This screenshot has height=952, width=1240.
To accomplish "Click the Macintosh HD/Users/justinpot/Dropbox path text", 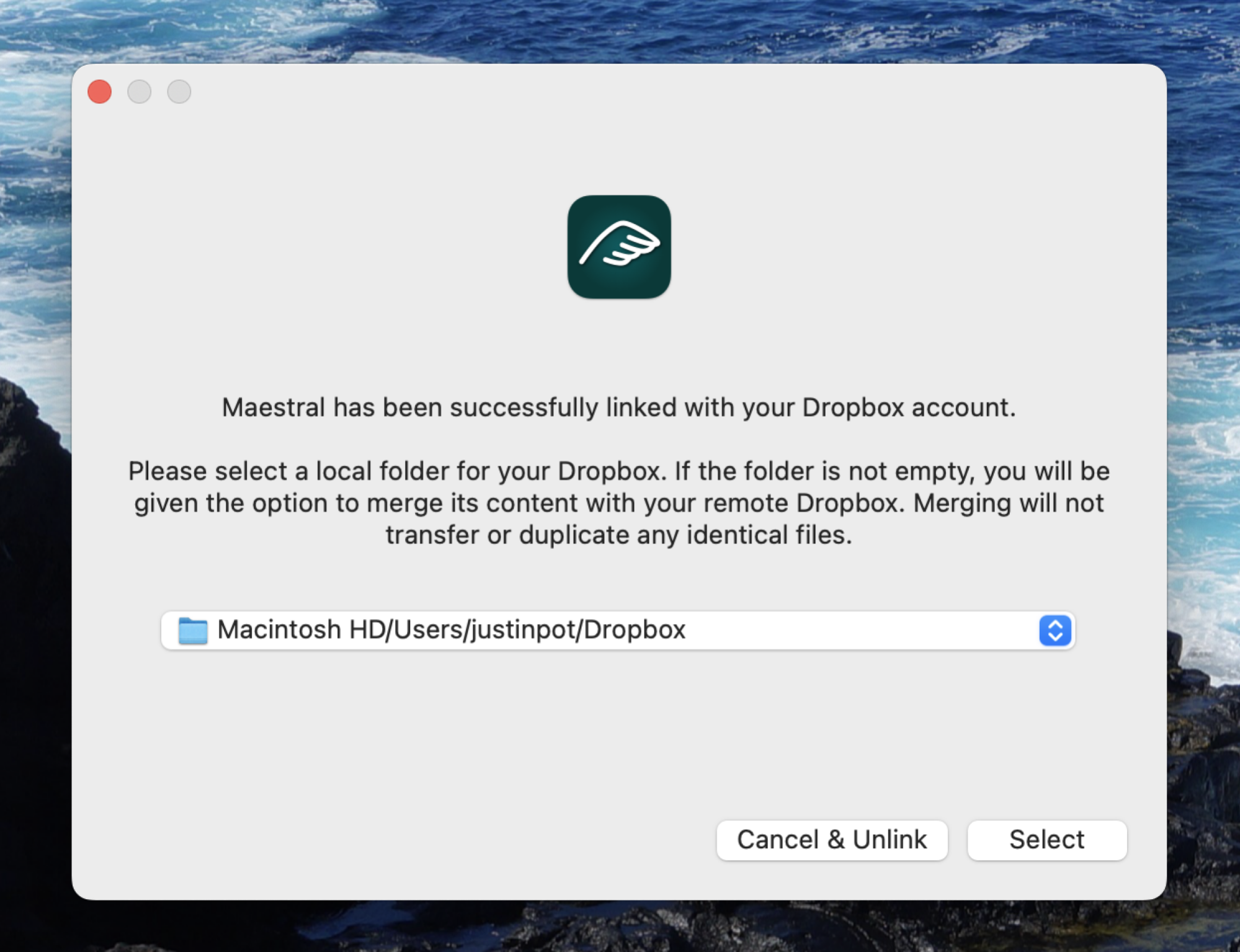I will click(x=451, y=629).
